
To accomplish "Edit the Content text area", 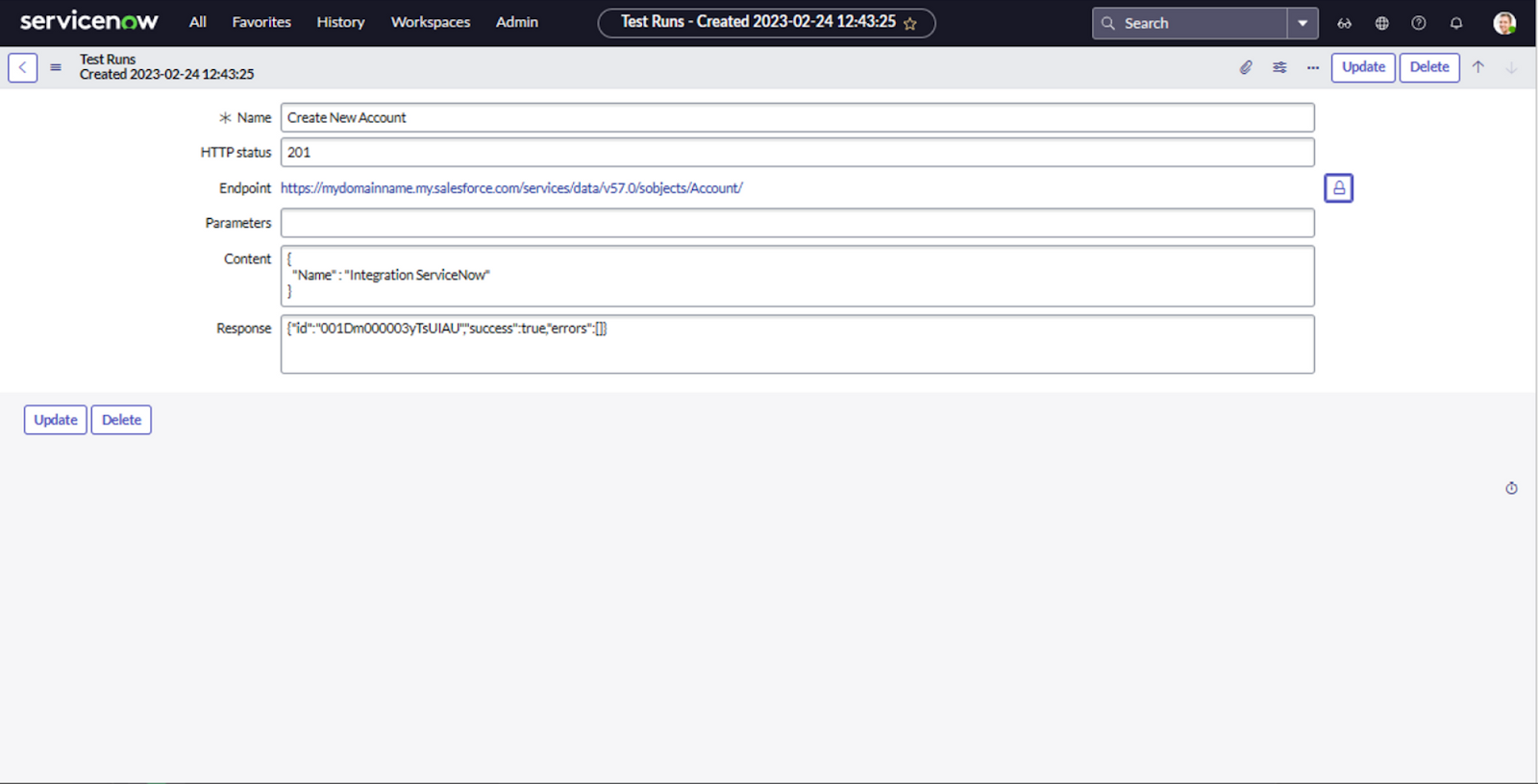I will 797,276.
